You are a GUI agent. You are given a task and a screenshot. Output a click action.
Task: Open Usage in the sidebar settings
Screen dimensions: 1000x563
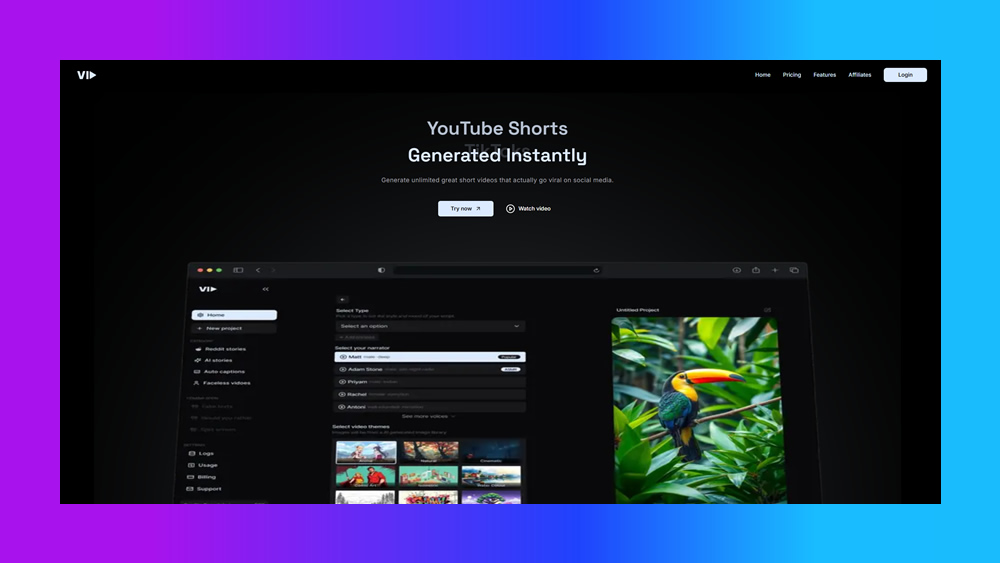point(208,465)
